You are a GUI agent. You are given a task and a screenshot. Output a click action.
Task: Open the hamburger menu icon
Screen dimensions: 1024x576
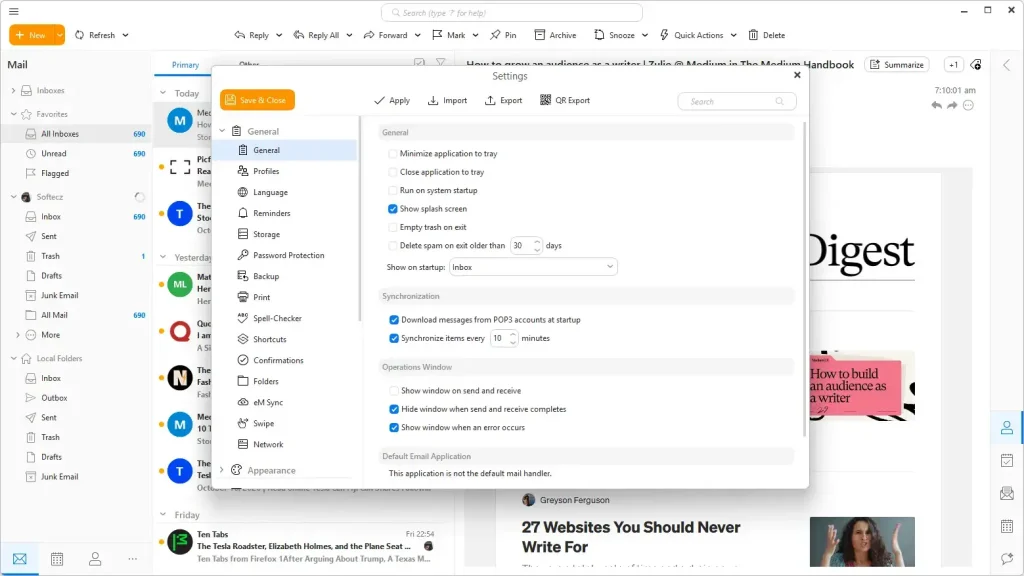(x=14, y=11)
